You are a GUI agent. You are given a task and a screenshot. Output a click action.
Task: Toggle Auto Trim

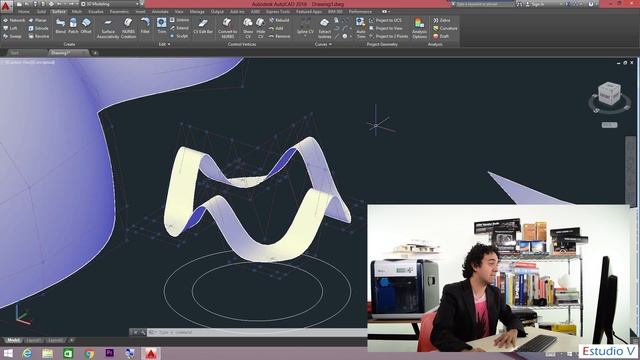pos(361,28)
